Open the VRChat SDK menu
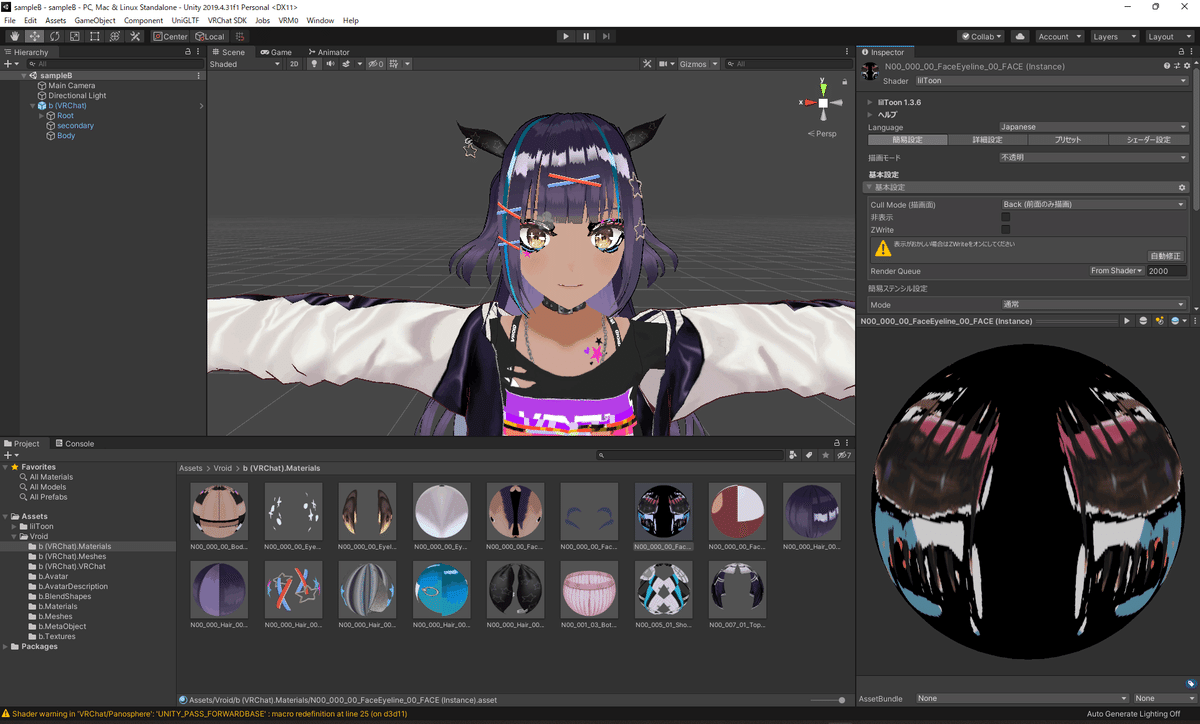The height and width of the screenshot is (724, 1200). point(227,20)
